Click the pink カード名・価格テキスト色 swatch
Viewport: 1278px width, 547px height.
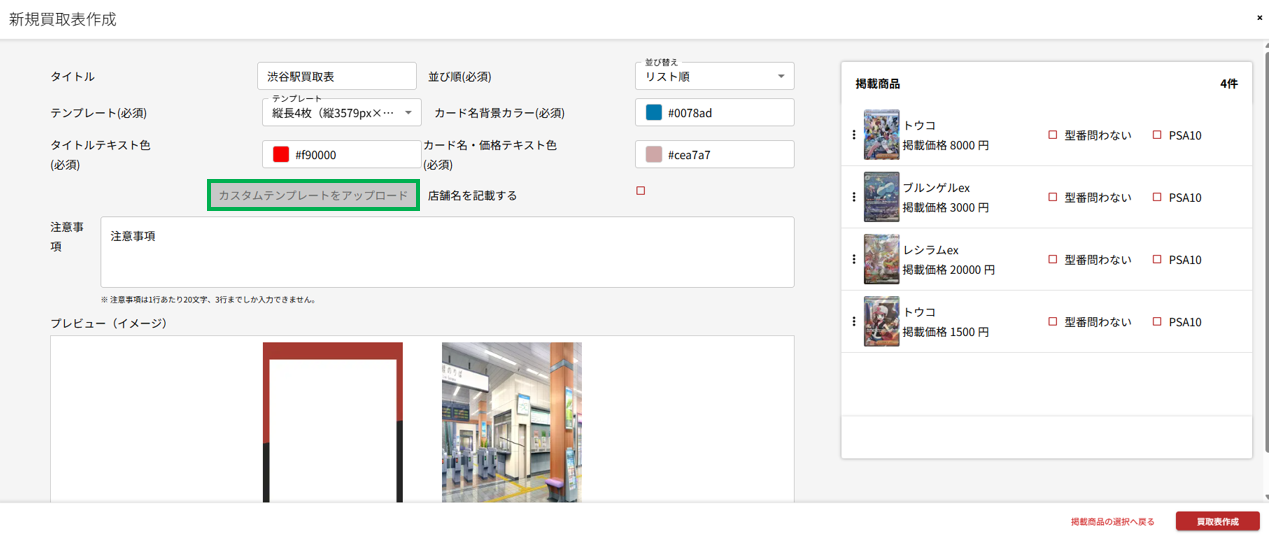tap(654, 155)
